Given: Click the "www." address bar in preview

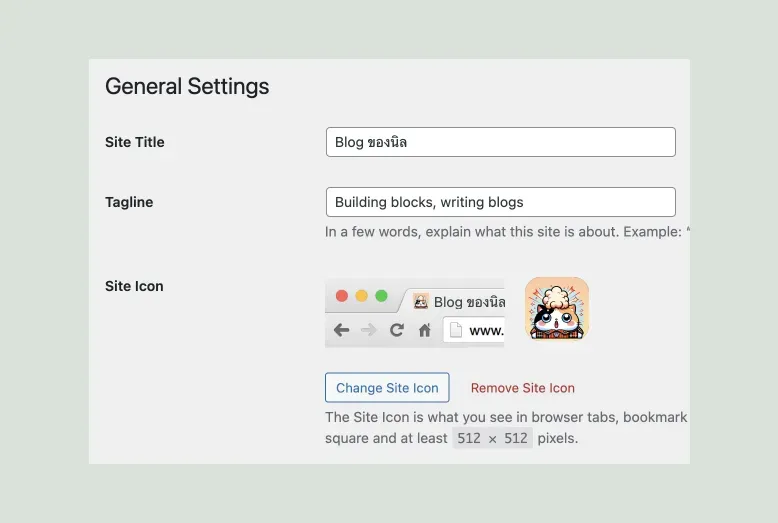Looking at the screenshot, I should pyautogui.click(x=485, y=330).
